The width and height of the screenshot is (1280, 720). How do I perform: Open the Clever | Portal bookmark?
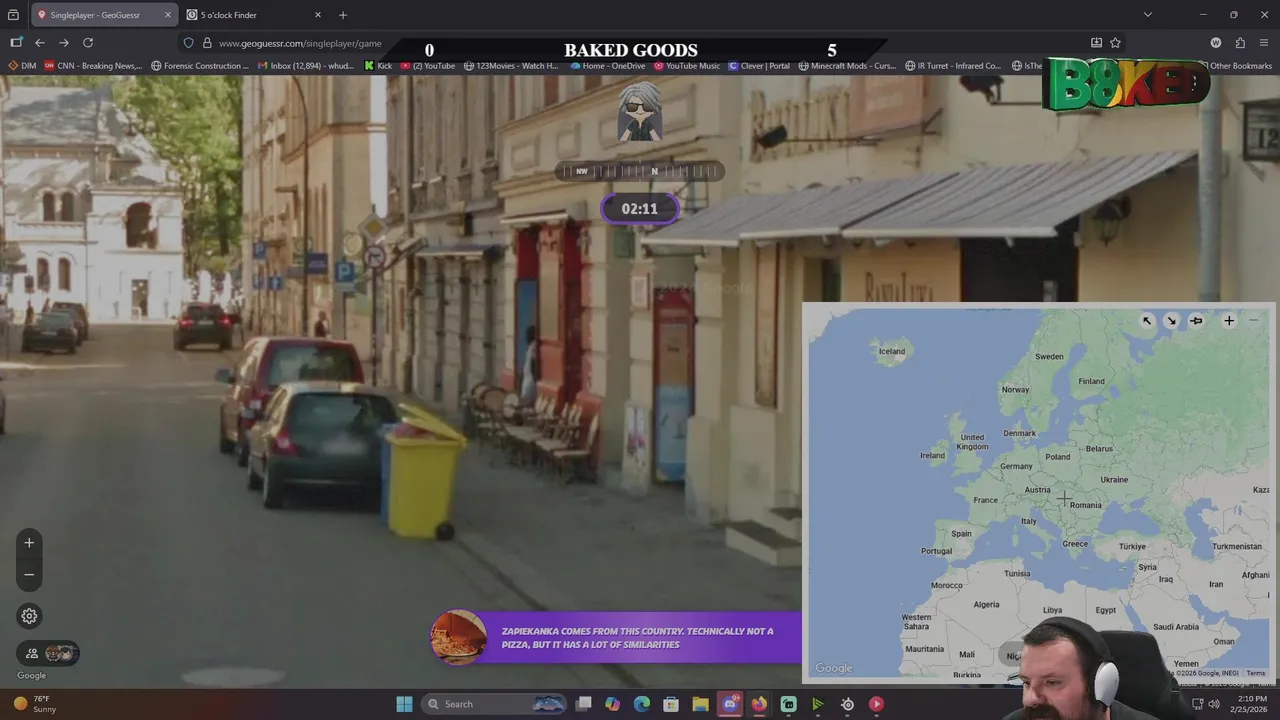(759, 66)
